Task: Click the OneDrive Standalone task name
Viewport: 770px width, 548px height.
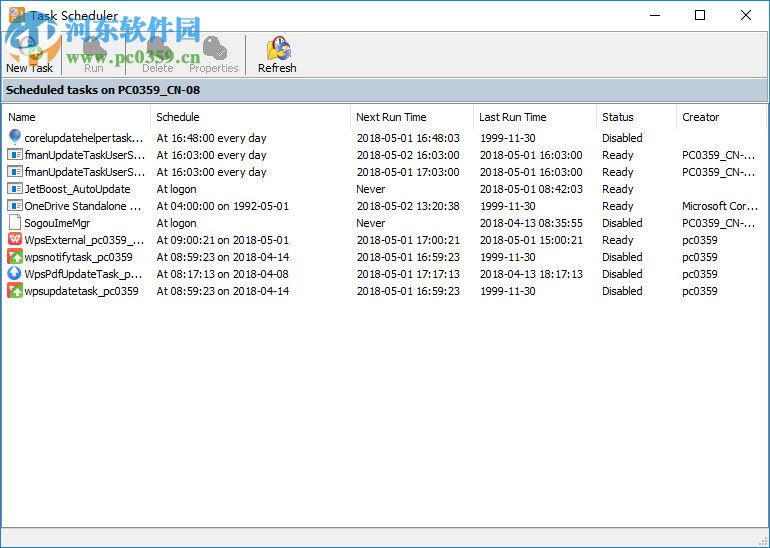Action: [x=83, y=206]
